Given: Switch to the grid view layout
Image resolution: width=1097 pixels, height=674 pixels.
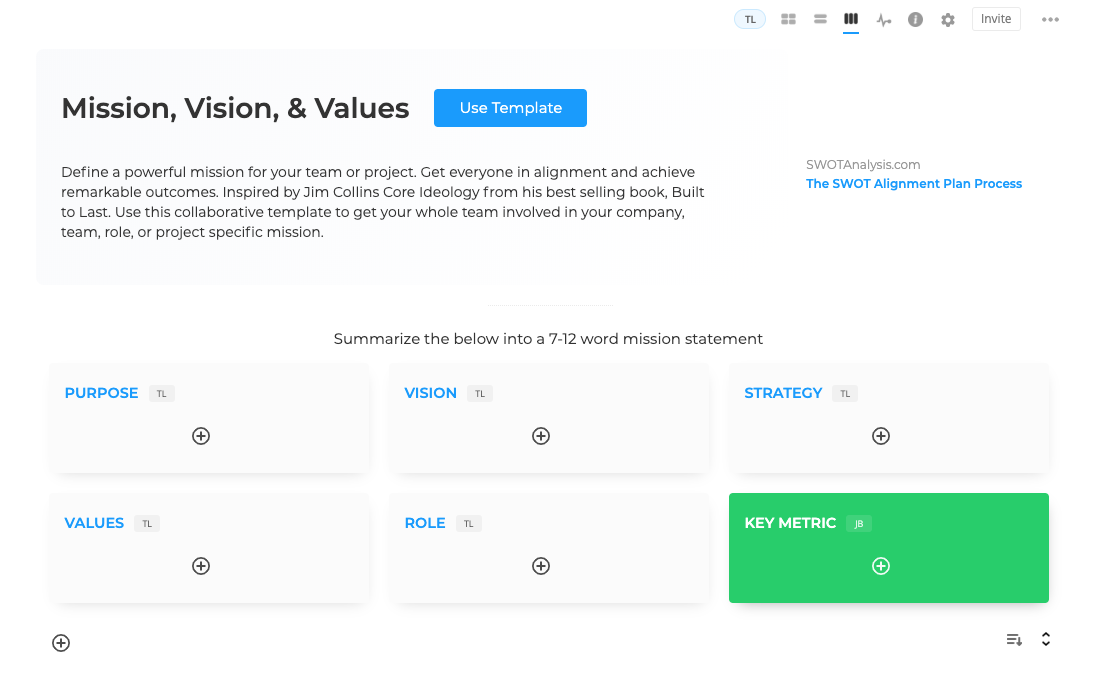Looking at the screenshot, I should click(788, 19).
